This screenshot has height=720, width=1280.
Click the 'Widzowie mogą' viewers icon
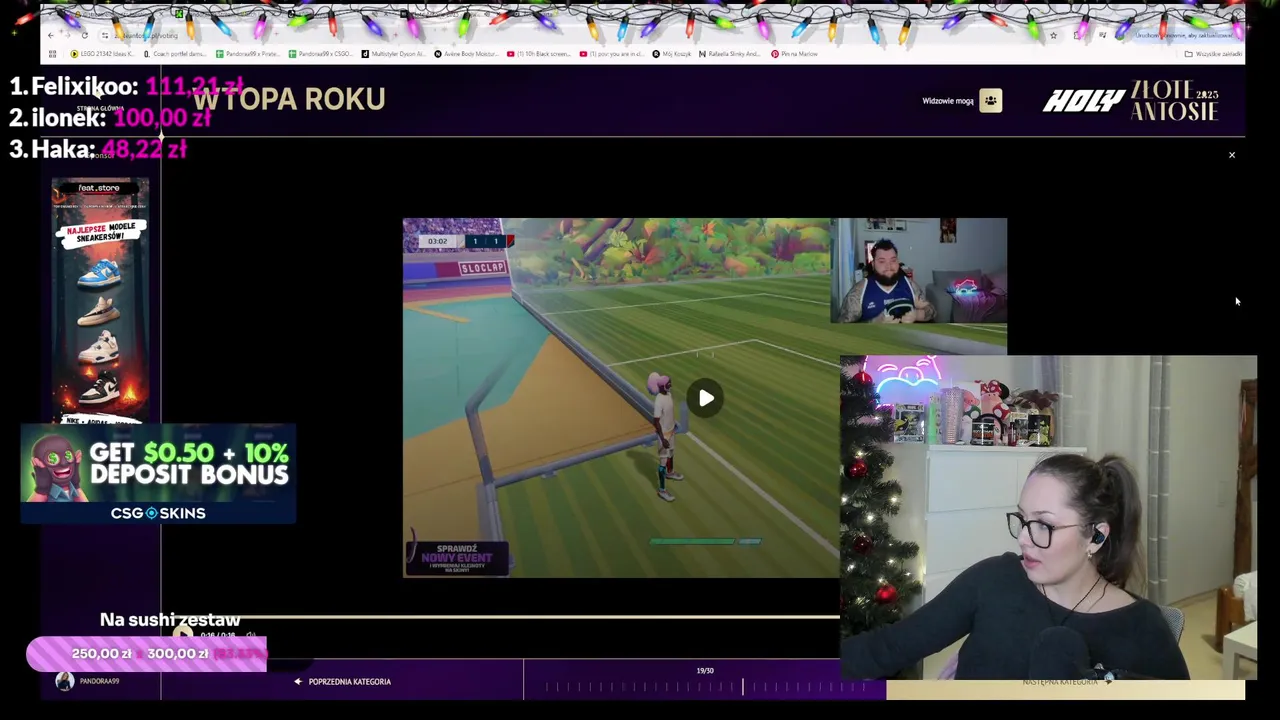(990, 100)
